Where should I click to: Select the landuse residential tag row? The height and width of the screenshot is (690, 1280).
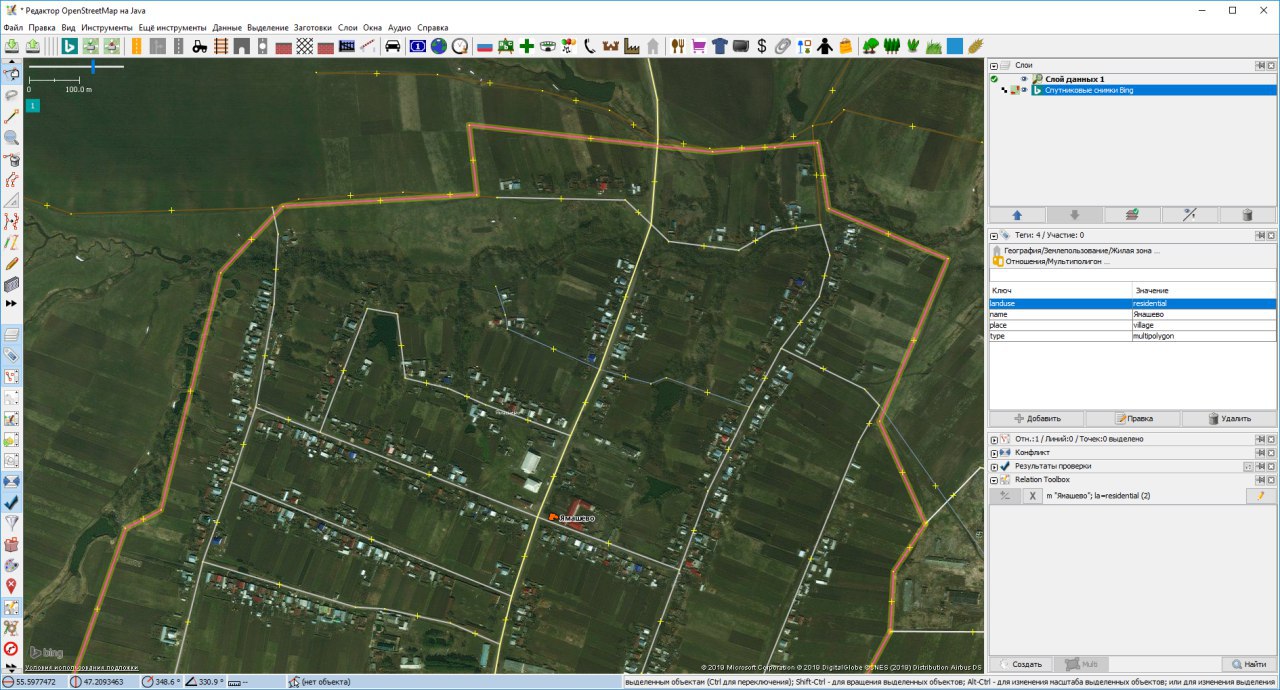(x=1132, y=303)
